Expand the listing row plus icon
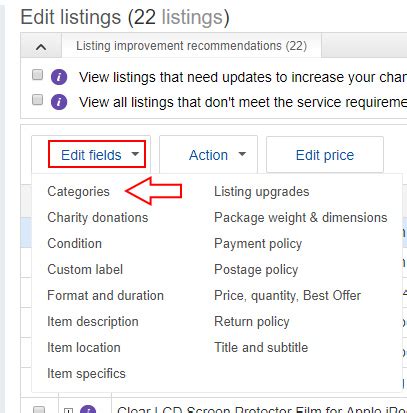This screenshot has height=413, width=407. point(68,411)
